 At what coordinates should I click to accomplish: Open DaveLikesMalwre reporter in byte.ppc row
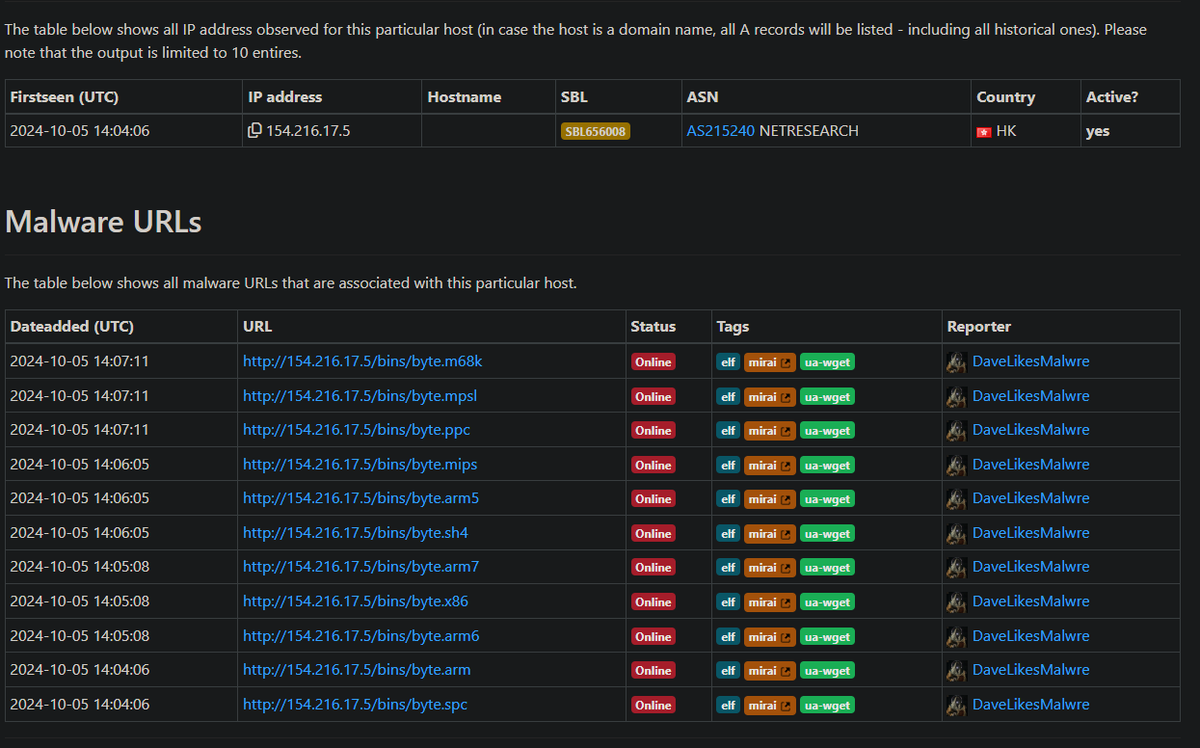(x=1031, y=430)
